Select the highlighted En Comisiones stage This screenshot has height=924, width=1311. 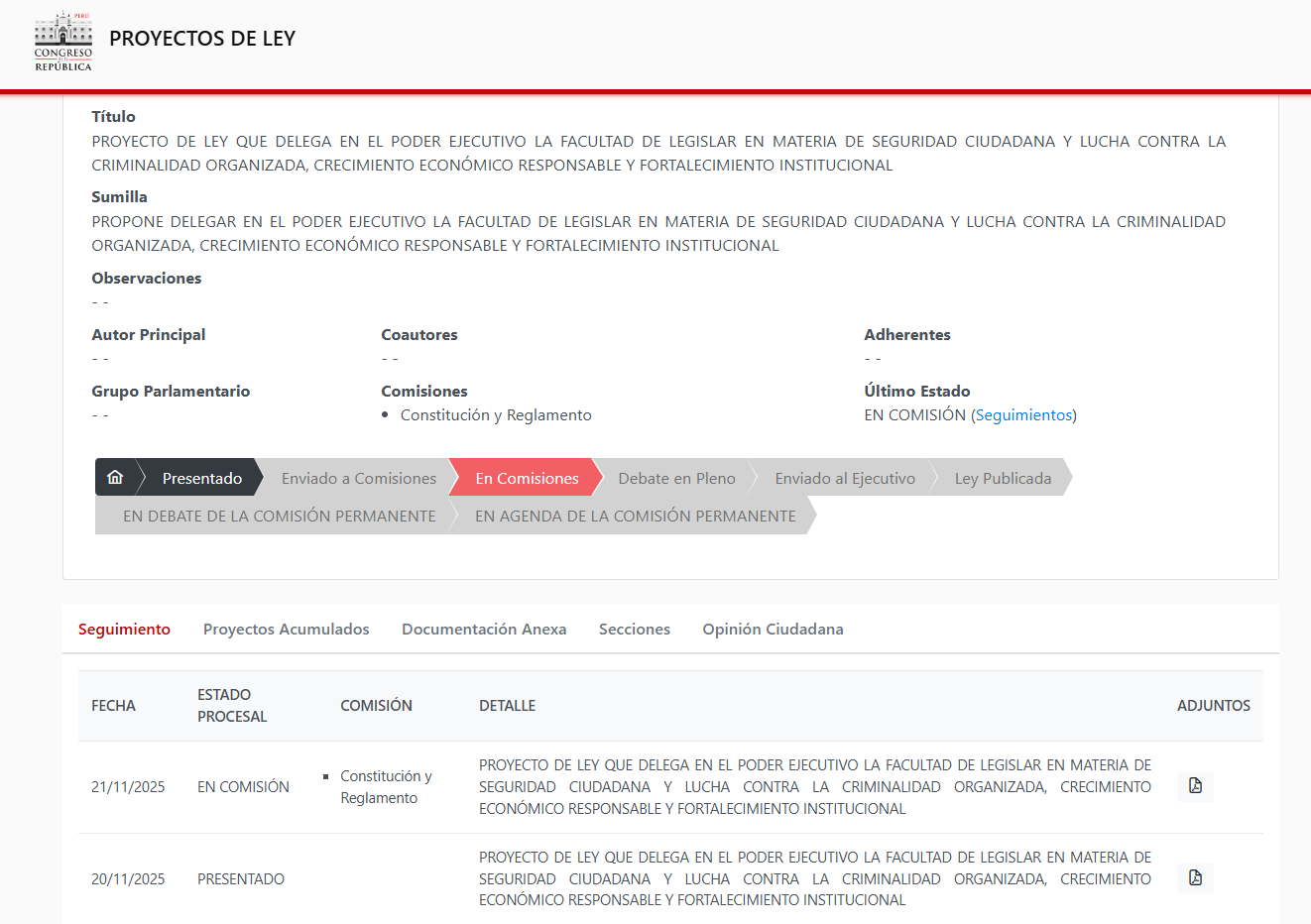click(x=524, y=477)
